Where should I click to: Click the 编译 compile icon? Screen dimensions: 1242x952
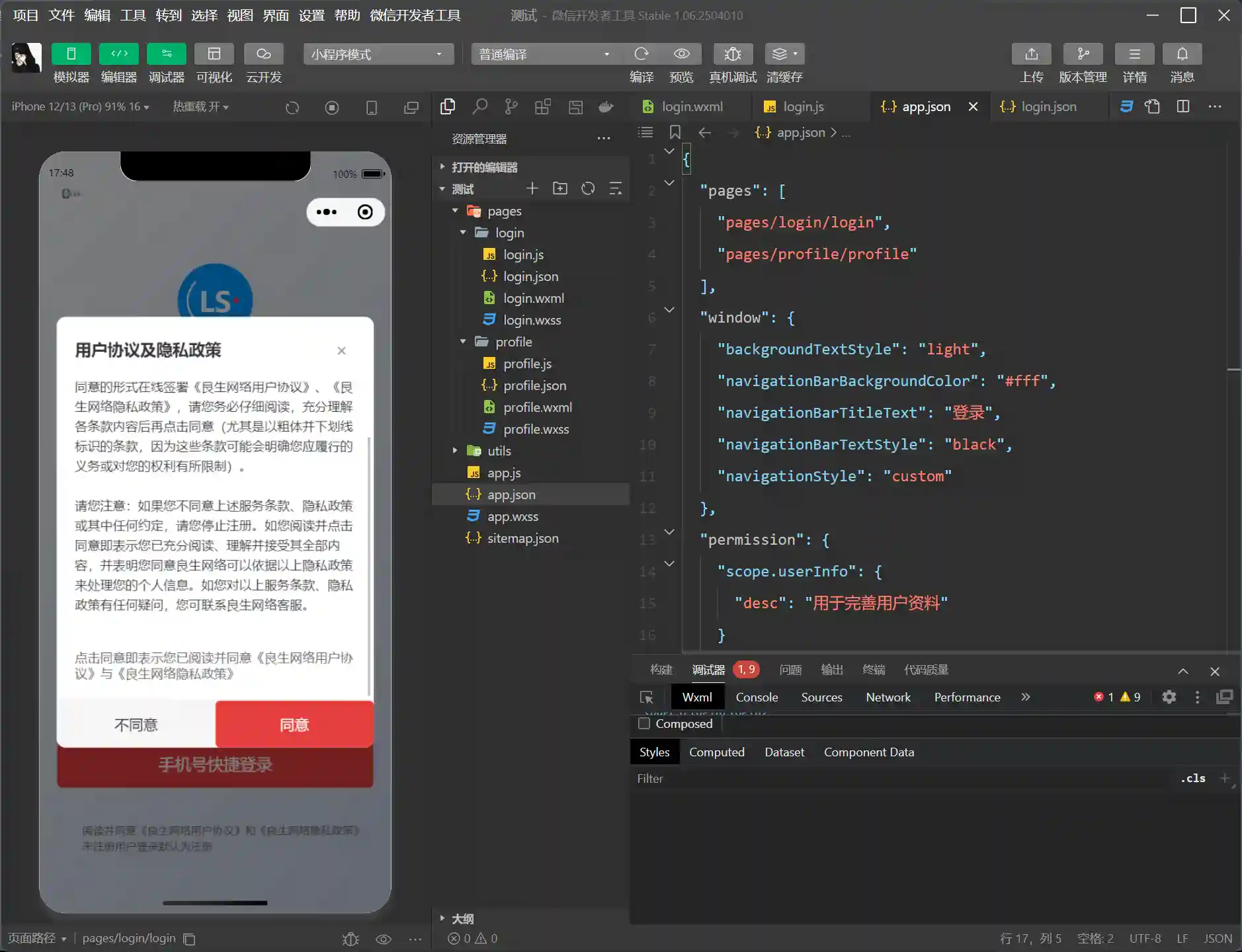(641, 54)
